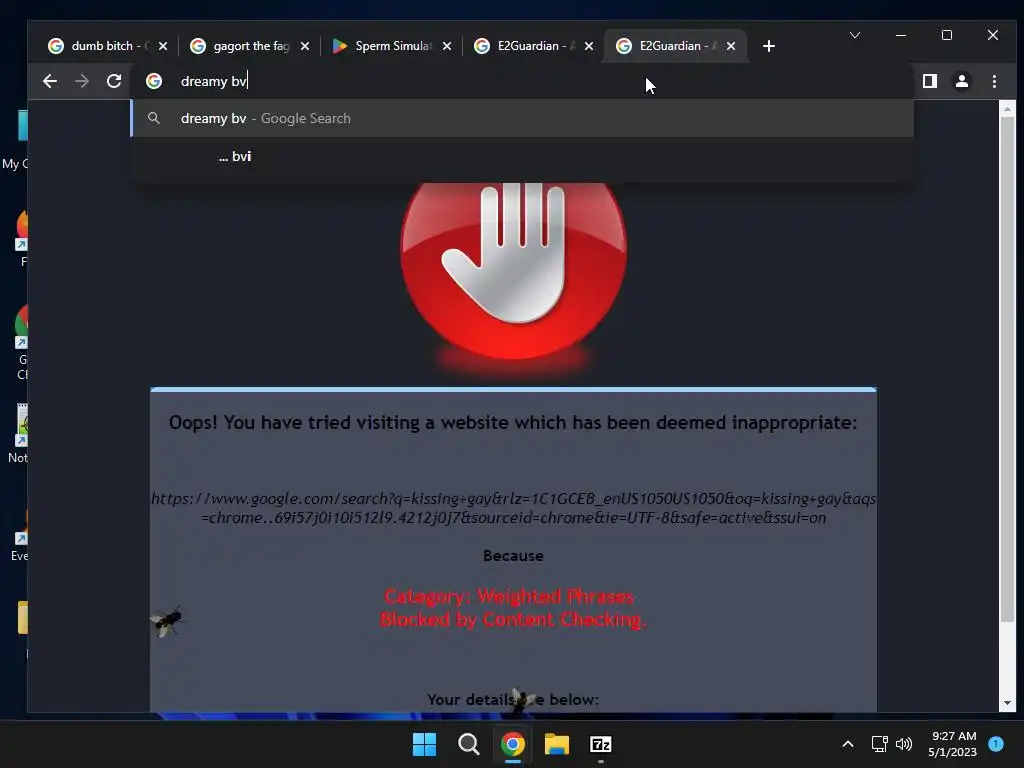Show hidden system tray icons
The width and height of the screenshot is (1024, 768).
848,744
